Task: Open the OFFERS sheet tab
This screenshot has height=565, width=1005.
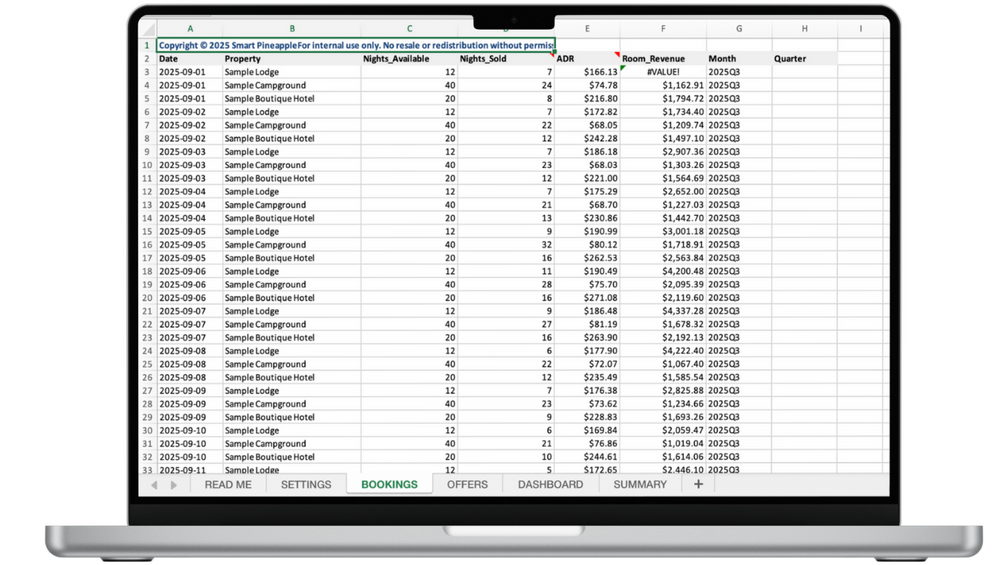Action: pos(467,485)
